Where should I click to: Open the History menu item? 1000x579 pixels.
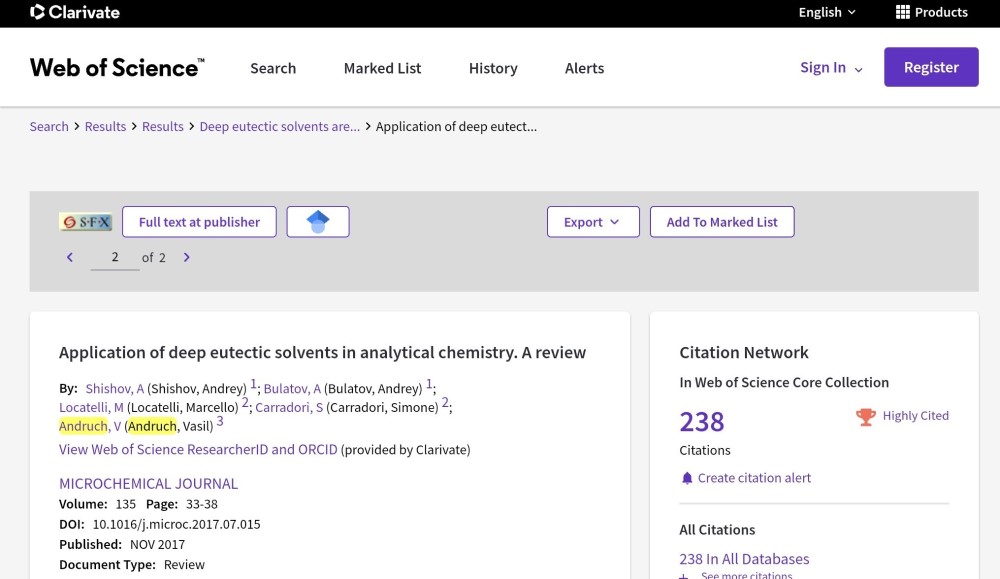click(493, 68)
